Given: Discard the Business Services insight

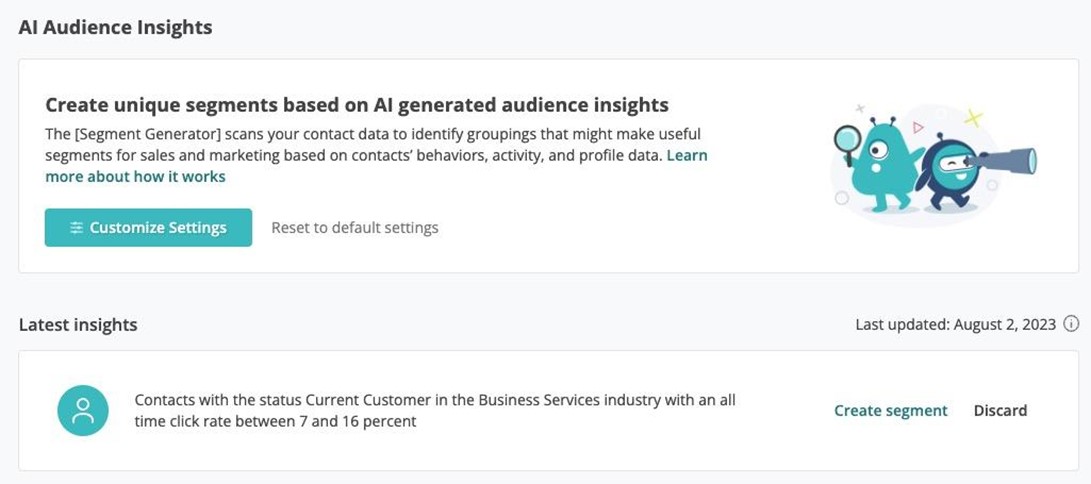Looking at the screenshot, I should point(1000,410).
